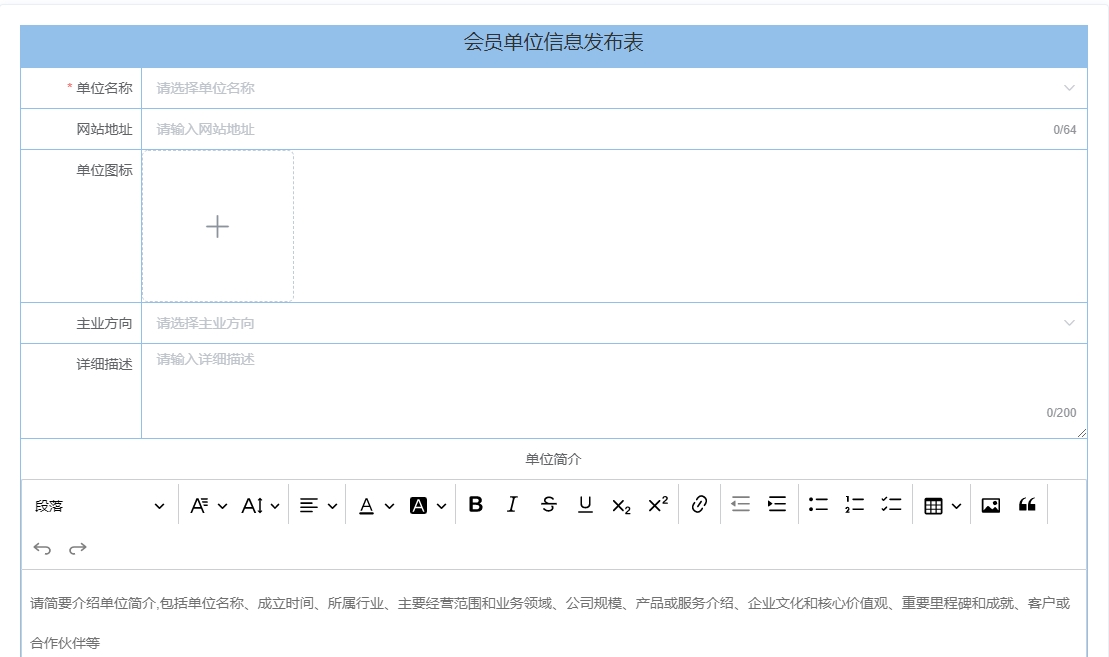1109x657 pixels.
Task: Open the font color picker
Action: tap(376, 506)
